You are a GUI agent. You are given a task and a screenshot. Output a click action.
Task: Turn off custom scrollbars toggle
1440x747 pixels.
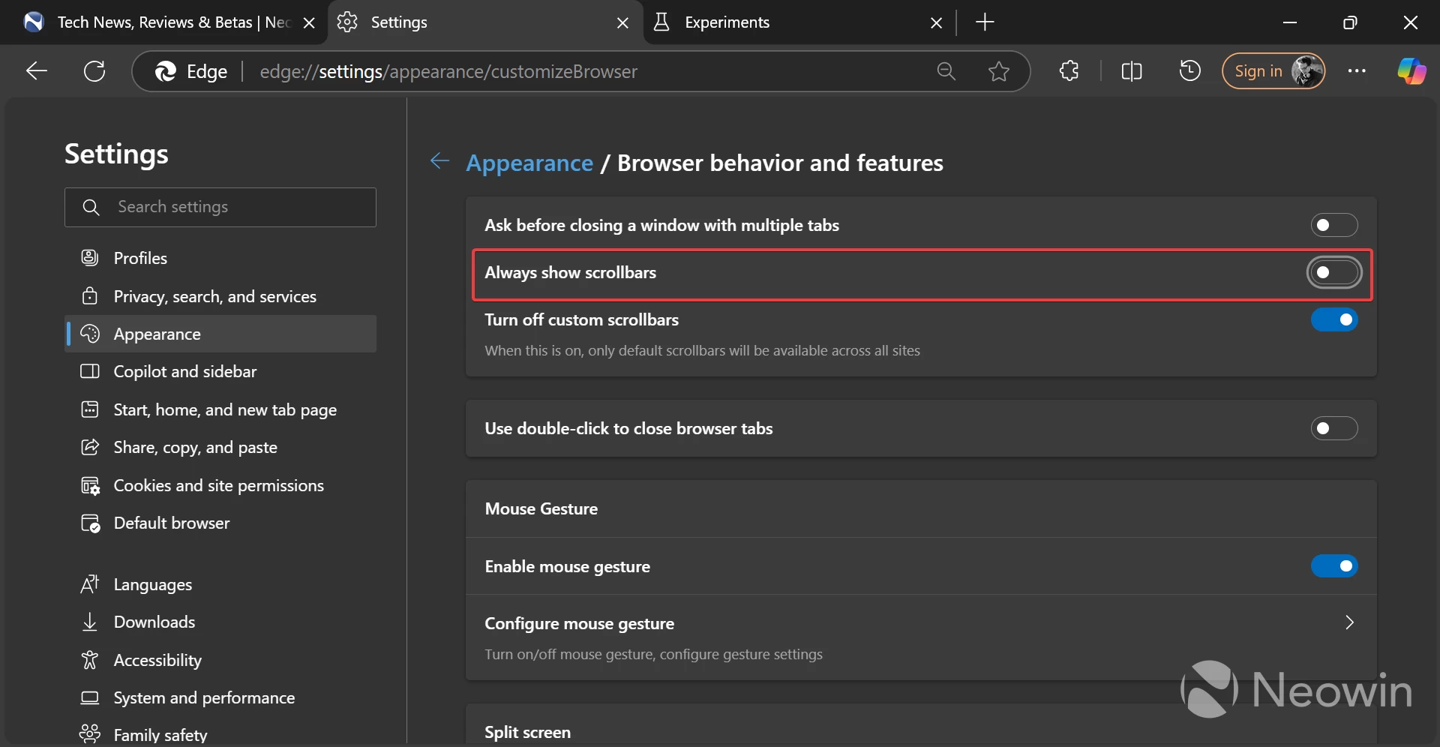[1334, 320]
